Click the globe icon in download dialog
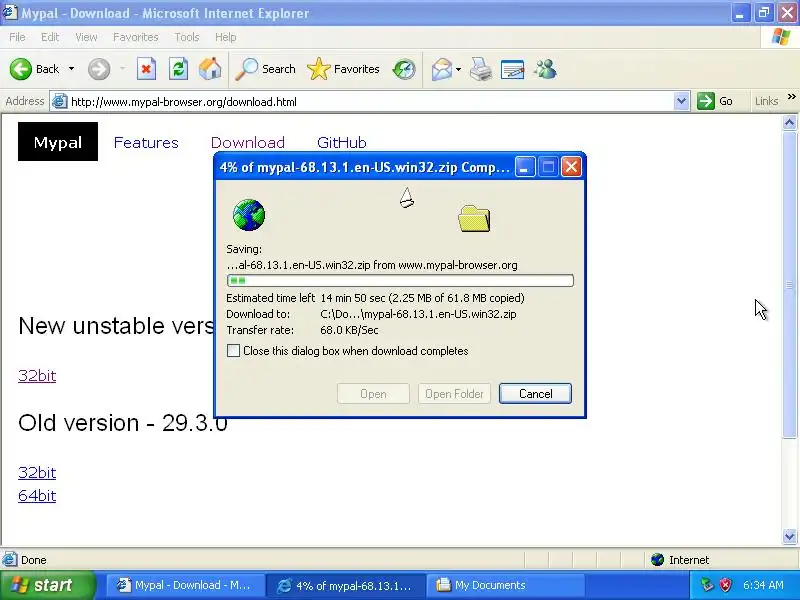 pos(248,215)
